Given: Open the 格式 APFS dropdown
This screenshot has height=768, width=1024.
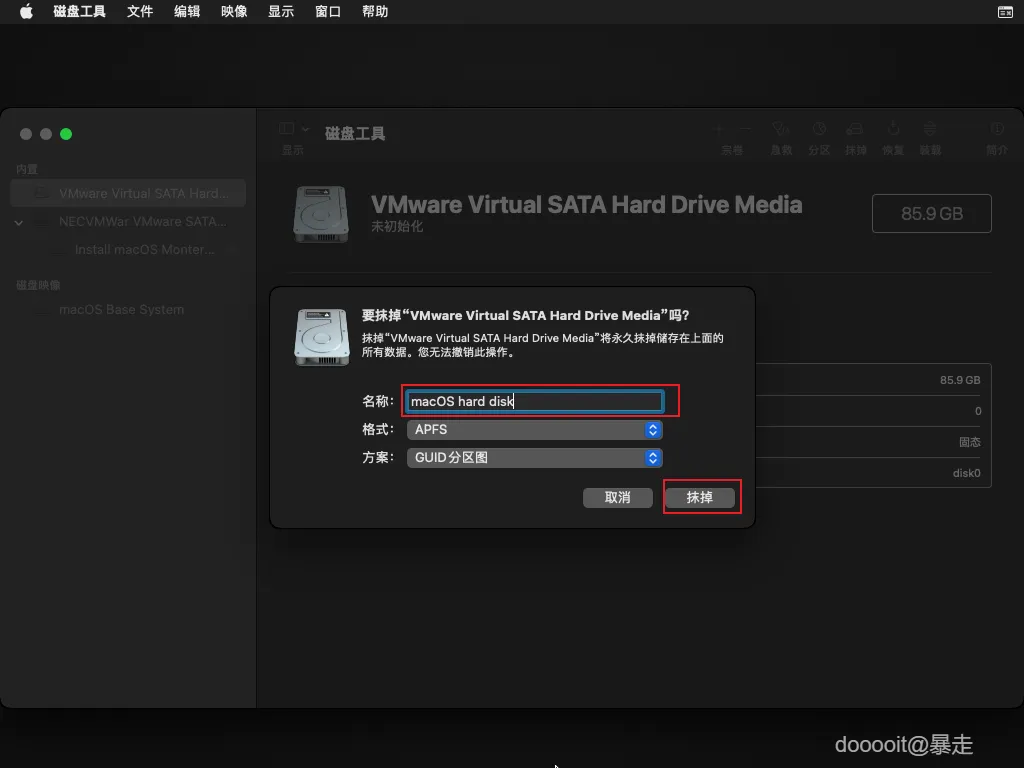Looking at the screenshot, I should coord(535,430).
